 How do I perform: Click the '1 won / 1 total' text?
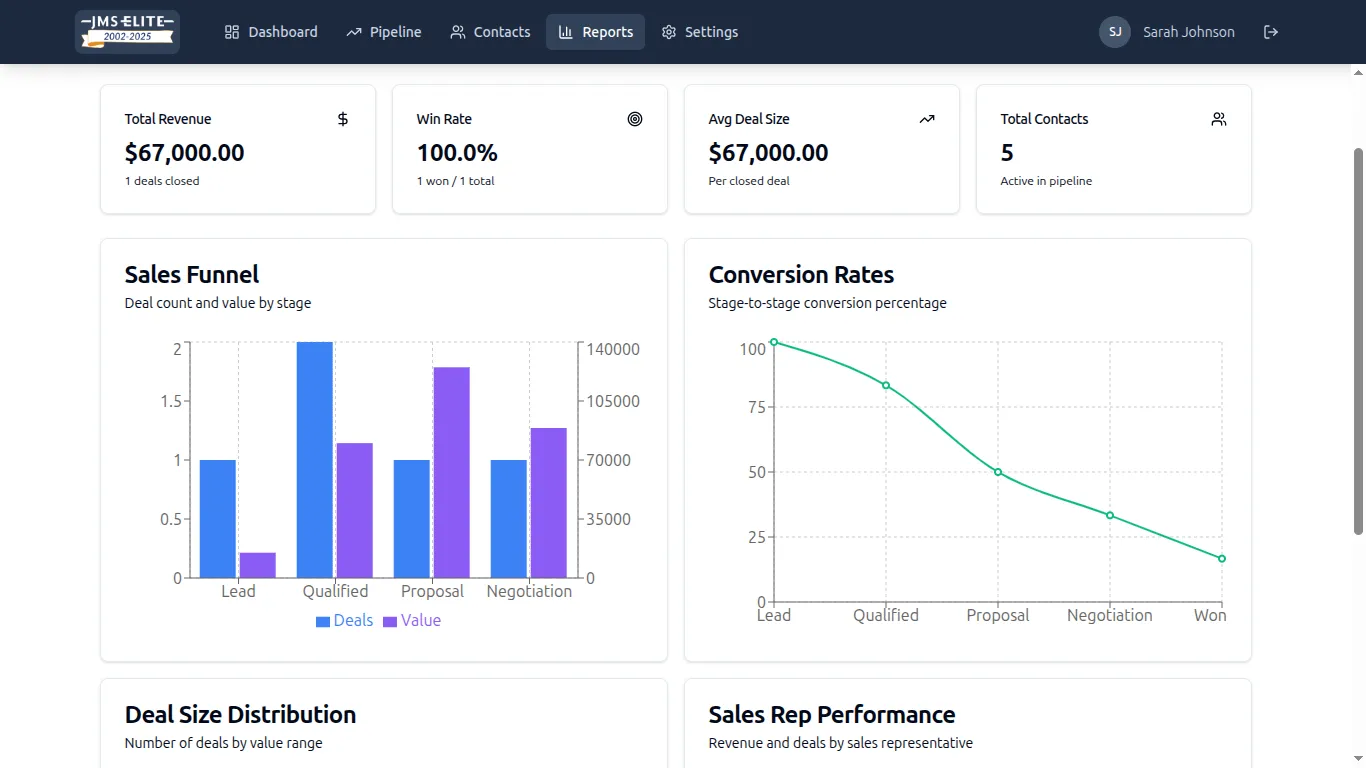click(455, 181)
